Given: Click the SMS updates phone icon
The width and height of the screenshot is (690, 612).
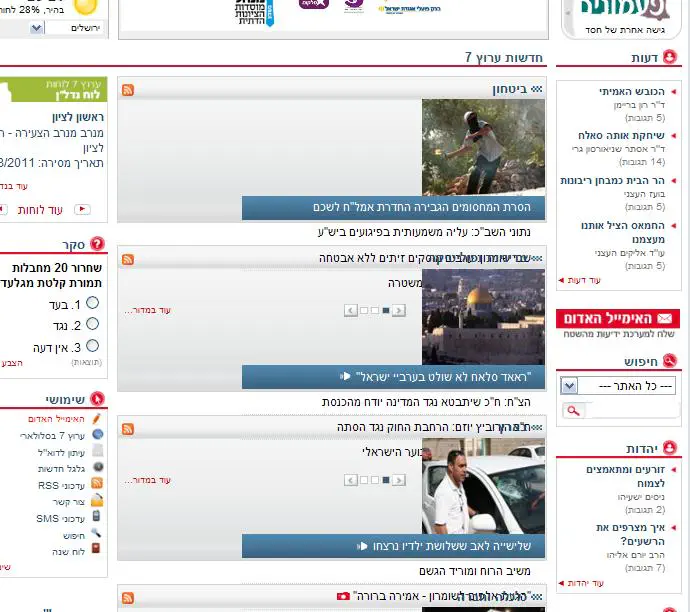Looking at the screenshot, I should pyautogui.click(x=96, y=517).
